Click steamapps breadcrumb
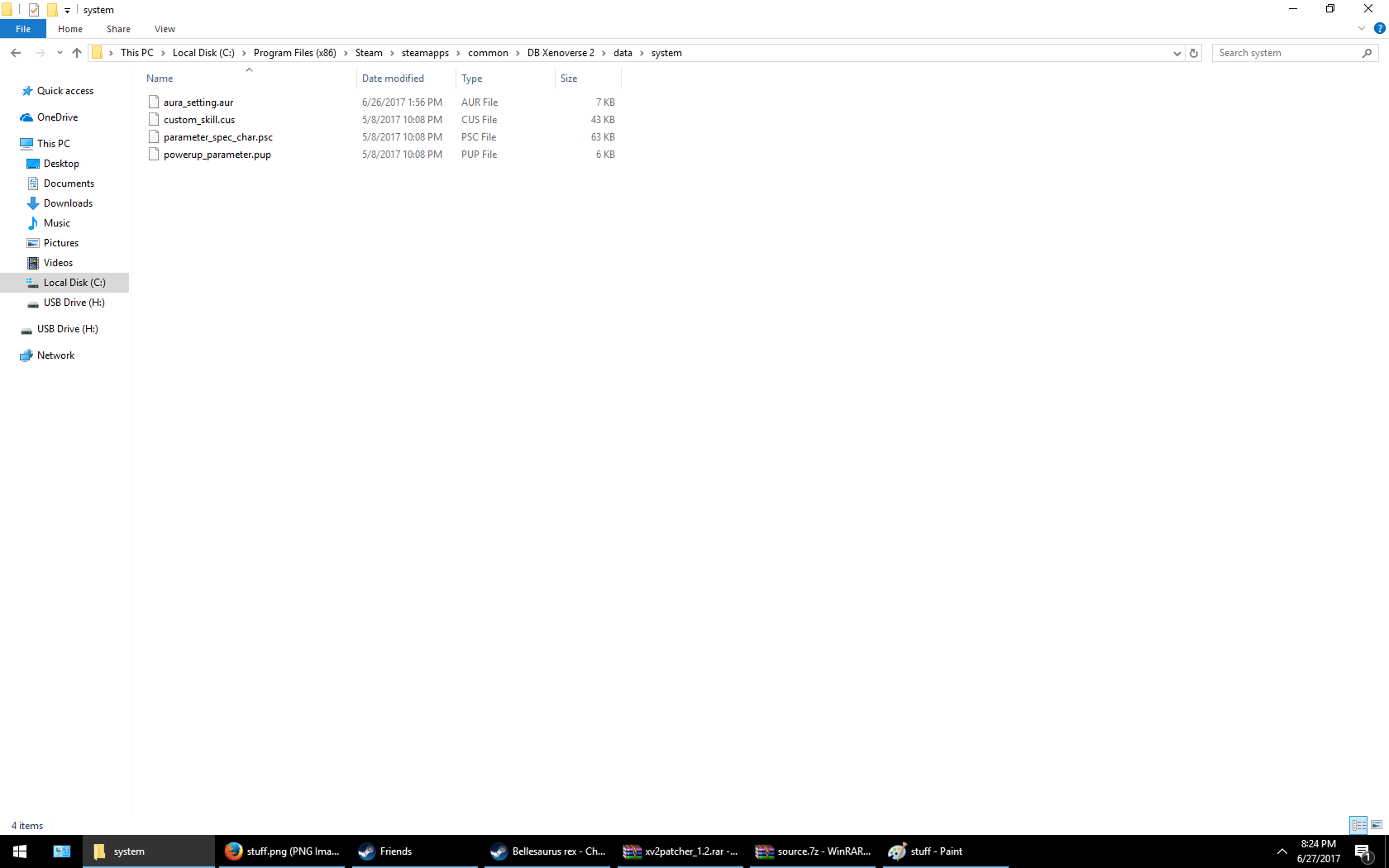This screenshot has height=868, width=1389. (x=425, y=53)
